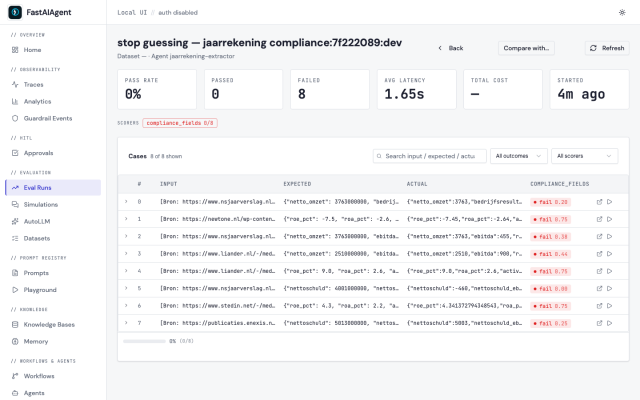Open case 6 external link icon
The width and height of the screenshot is (640, 400).
(x=599, y=306)
